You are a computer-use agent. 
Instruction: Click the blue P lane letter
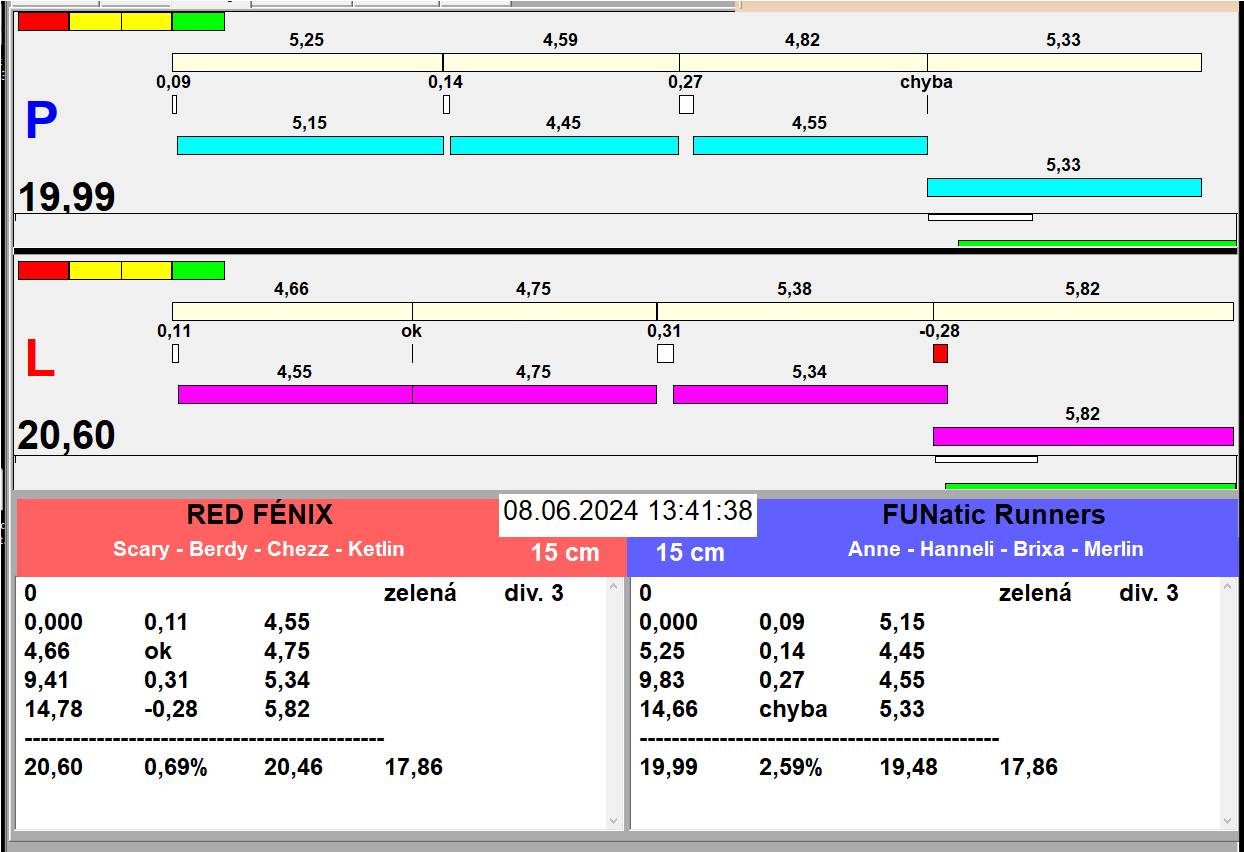[41, 122]
